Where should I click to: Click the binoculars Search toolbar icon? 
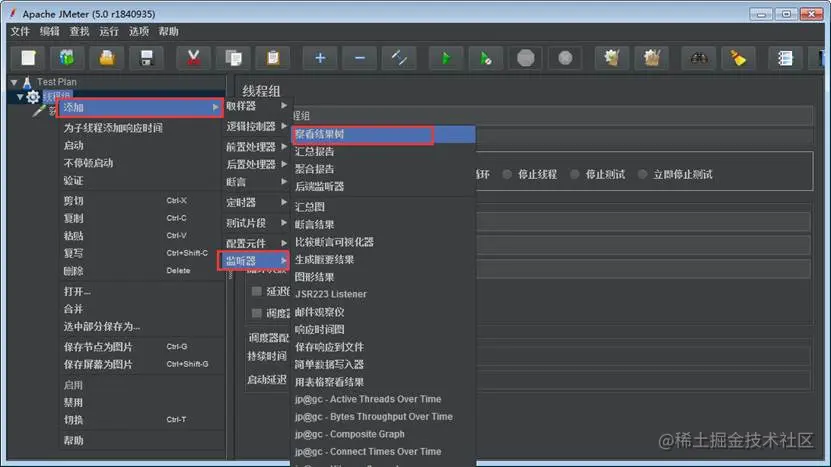click(699, 58)
